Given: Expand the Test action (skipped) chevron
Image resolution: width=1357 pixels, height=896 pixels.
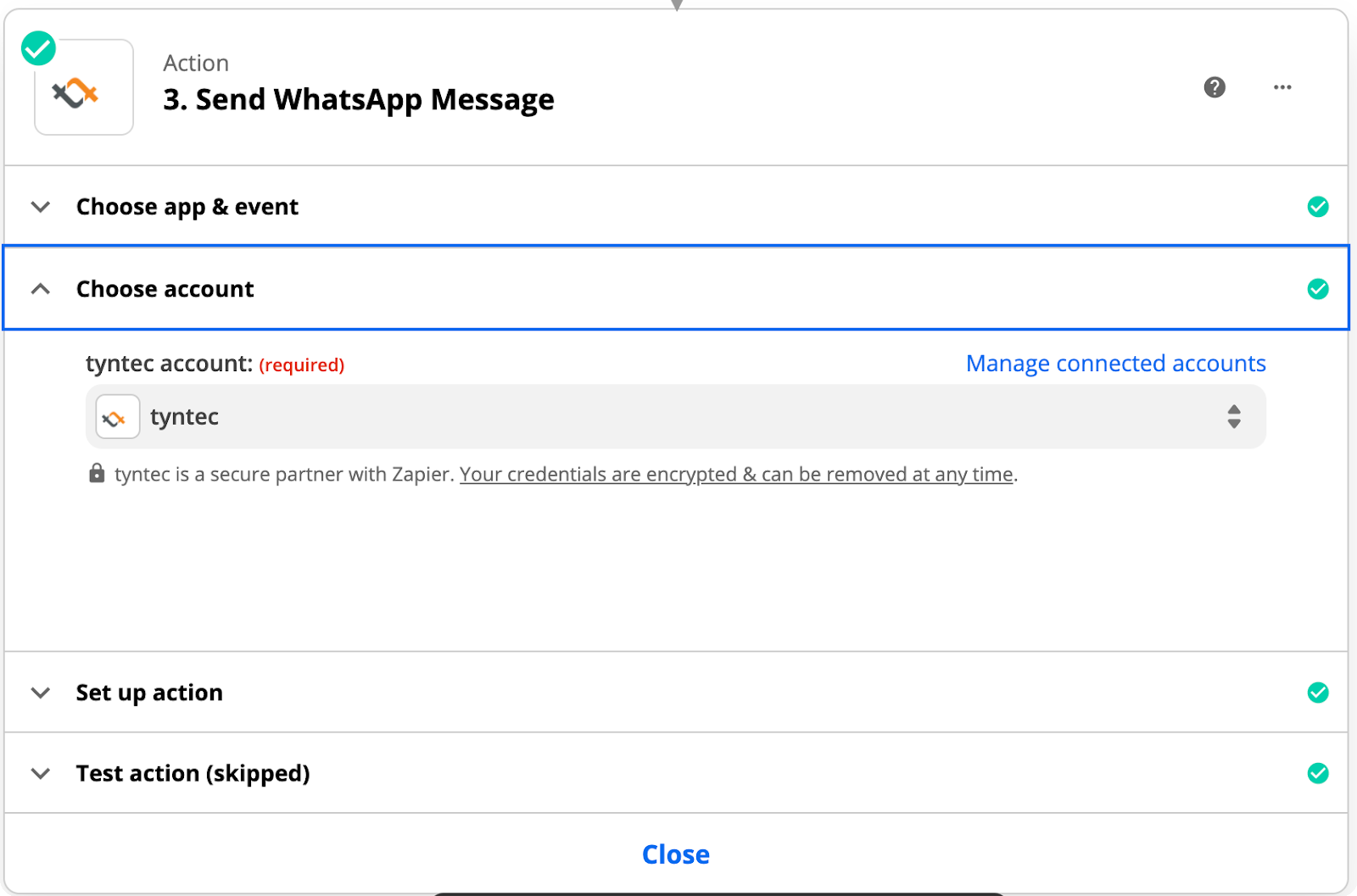Looking at the screenshot, I should click(41, 773).
